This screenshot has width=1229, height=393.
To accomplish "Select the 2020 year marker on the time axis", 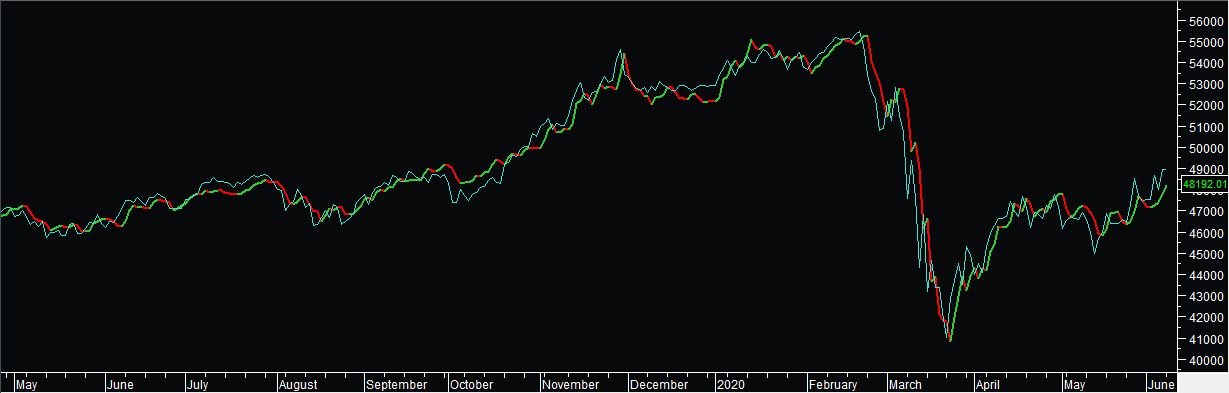I will click(731, 384).
